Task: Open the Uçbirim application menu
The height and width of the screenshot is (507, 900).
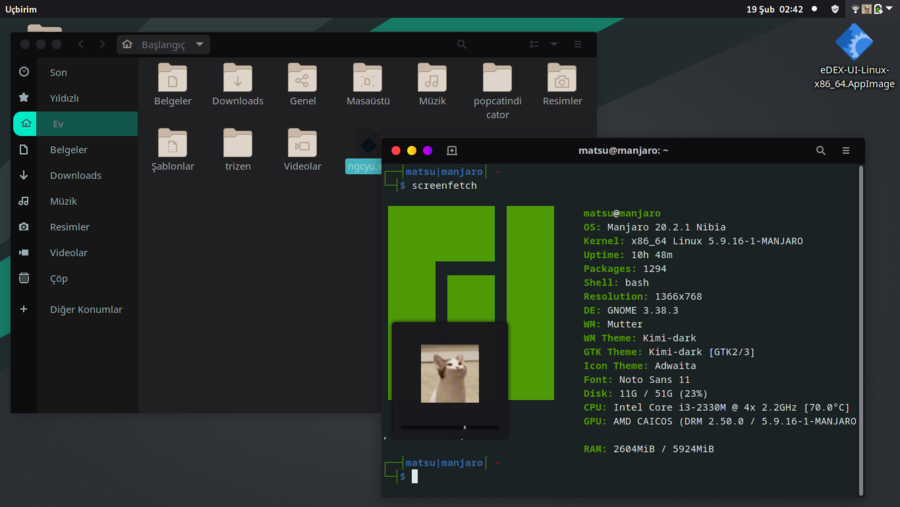Action: (x=21, y=9)
